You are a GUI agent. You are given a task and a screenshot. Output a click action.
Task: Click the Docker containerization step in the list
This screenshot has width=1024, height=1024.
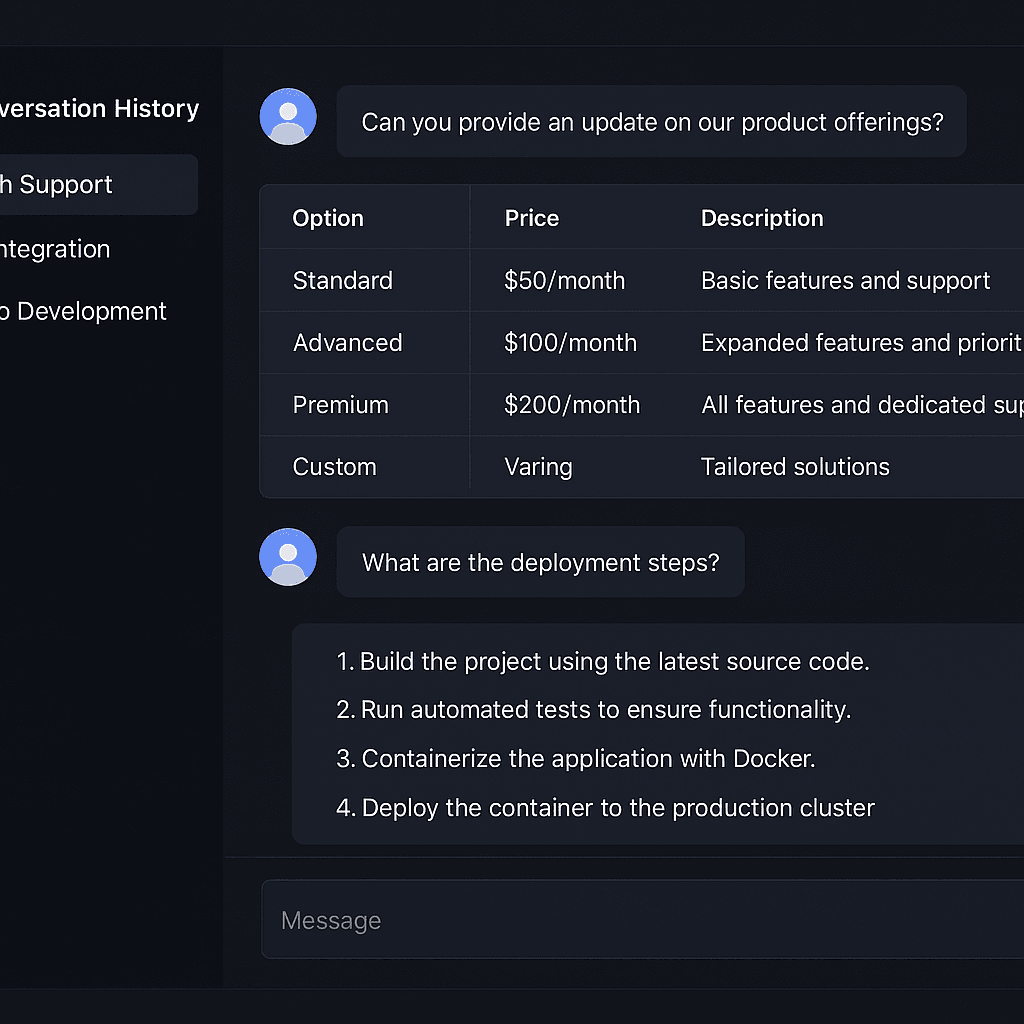click(576, 758)
